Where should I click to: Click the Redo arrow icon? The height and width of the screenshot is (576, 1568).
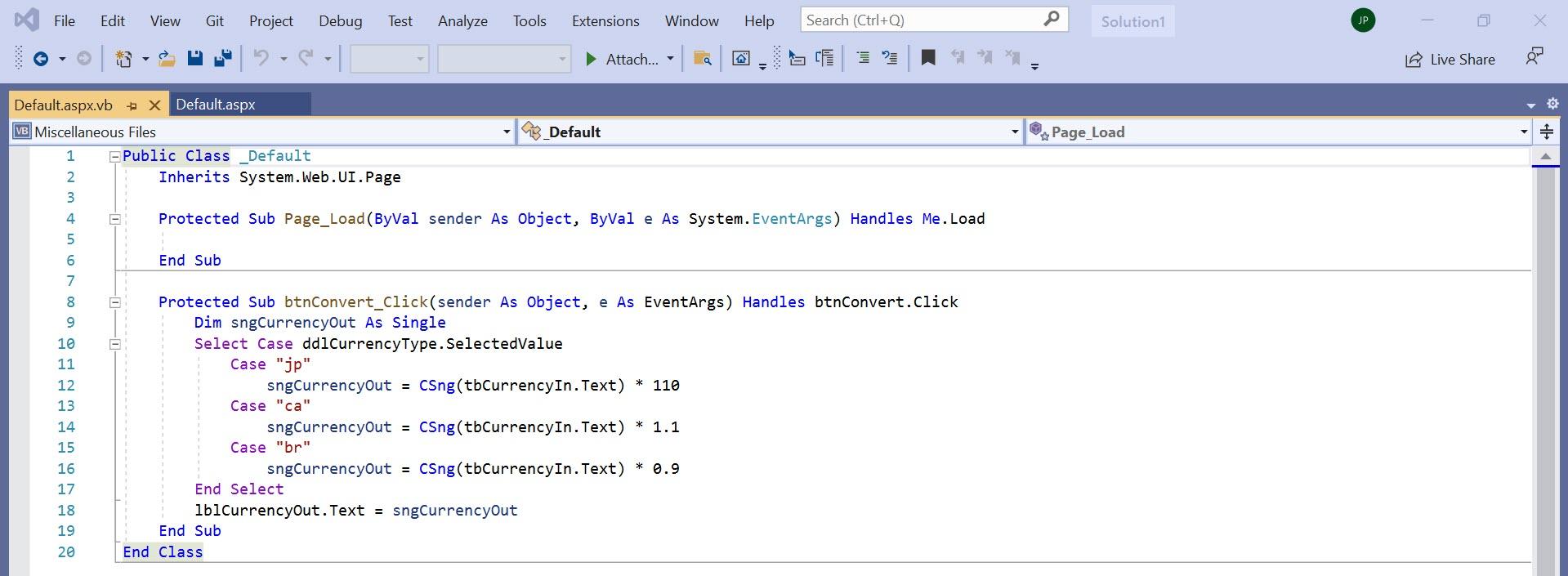tap(306, 58)
